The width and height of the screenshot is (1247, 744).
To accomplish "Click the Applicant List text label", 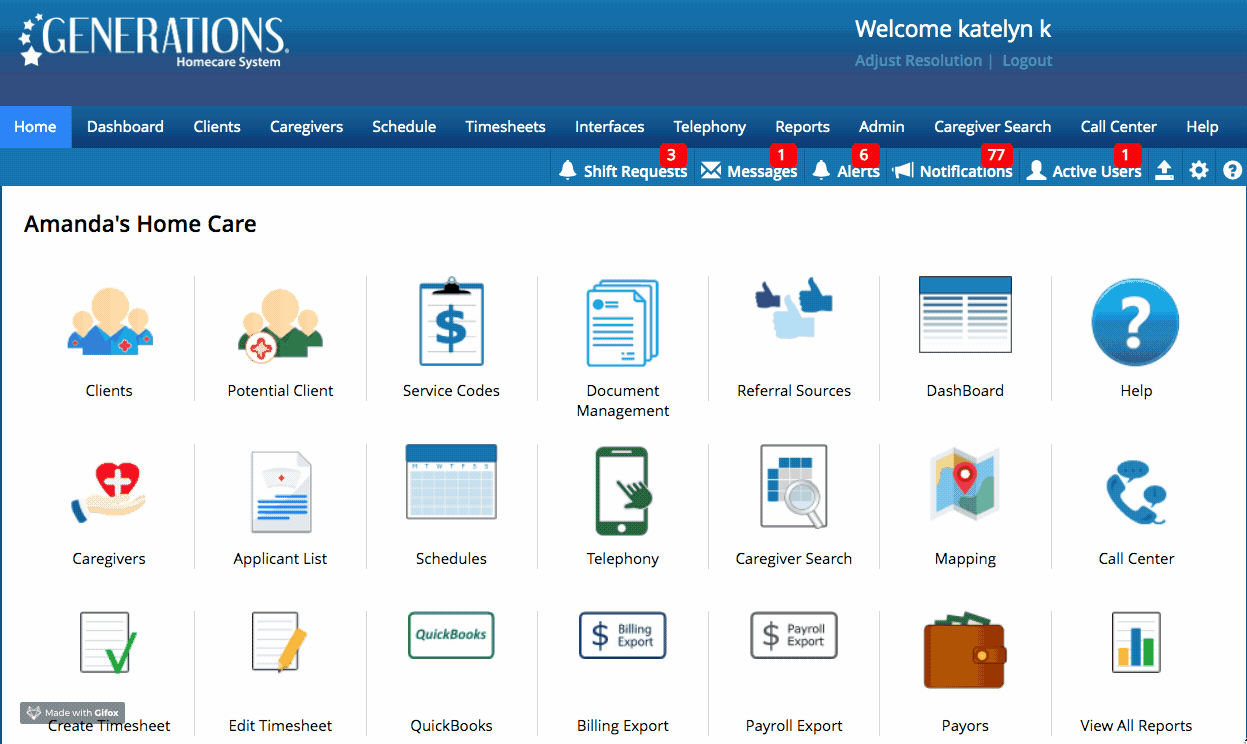I will [x=280, y=559].
